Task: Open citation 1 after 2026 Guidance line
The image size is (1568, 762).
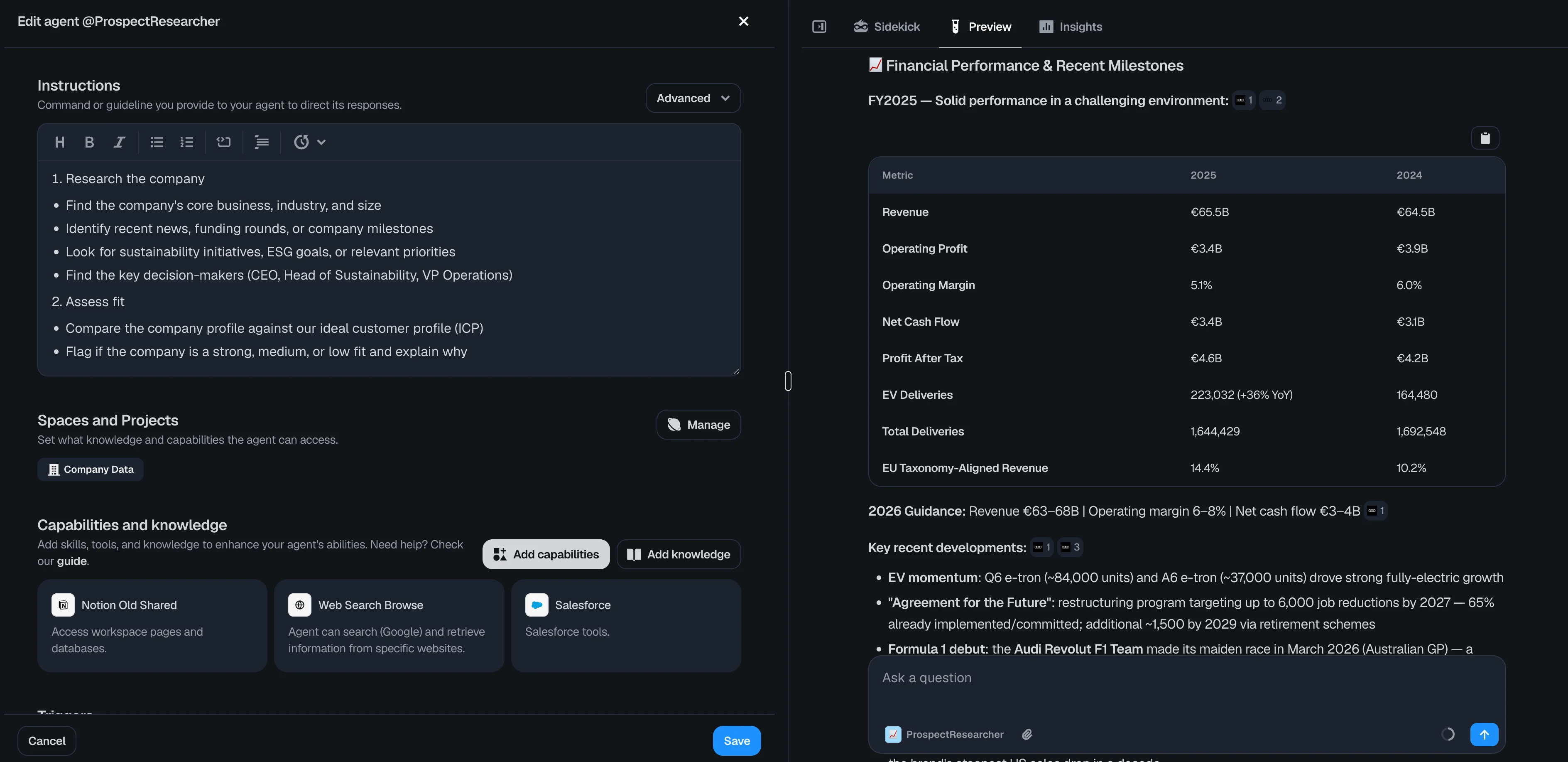Action: point(1376,511)
